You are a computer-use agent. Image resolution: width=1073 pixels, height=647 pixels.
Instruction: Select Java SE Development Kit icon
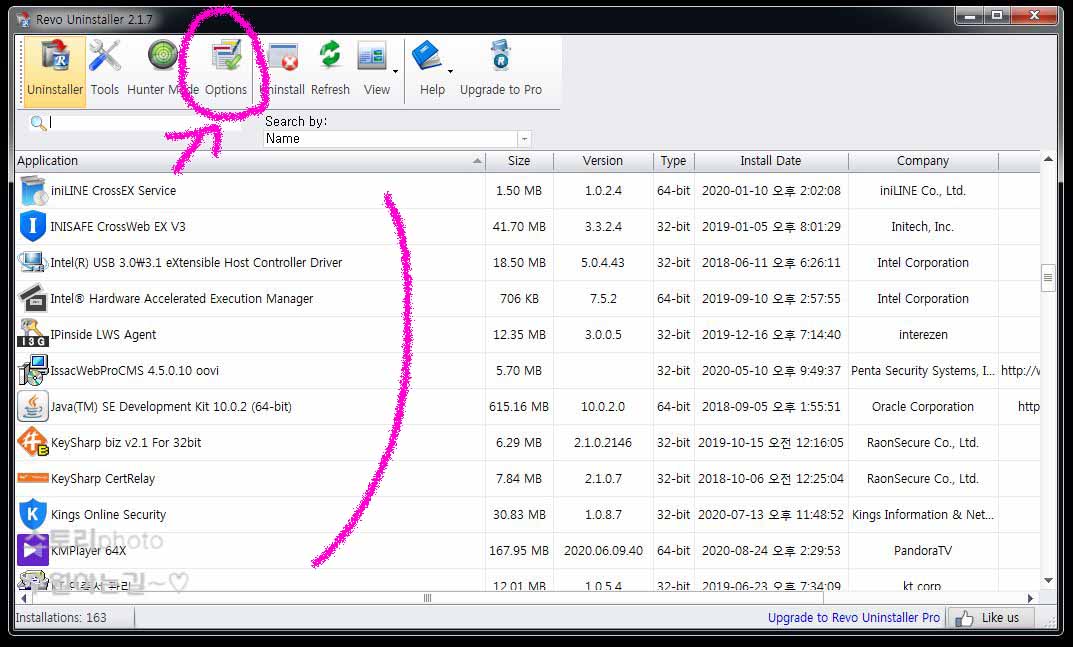click(x=32, y=407)
